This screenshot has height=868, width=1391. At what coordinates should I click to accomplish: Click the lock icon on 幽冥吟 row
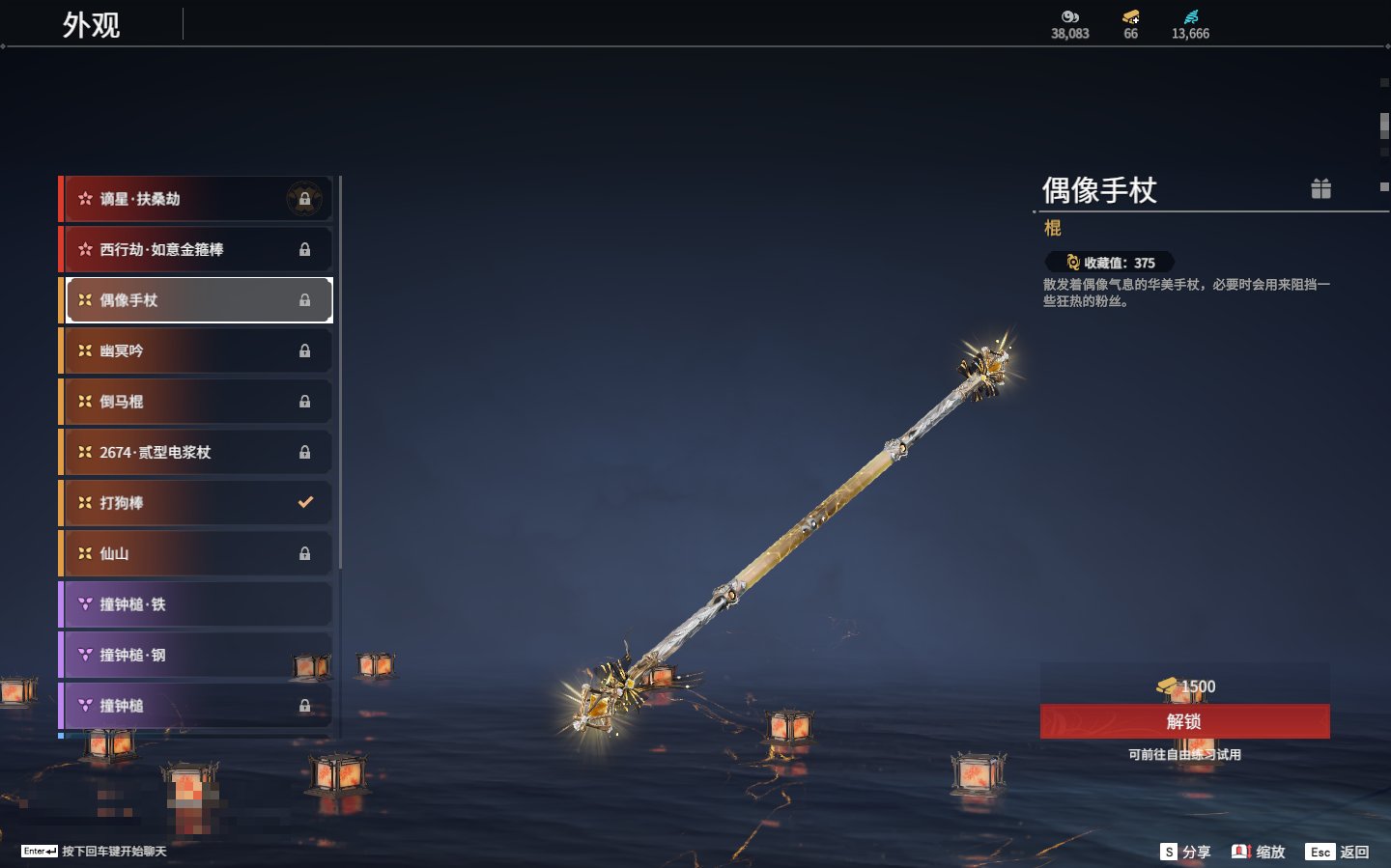click(x=304, y=350)
